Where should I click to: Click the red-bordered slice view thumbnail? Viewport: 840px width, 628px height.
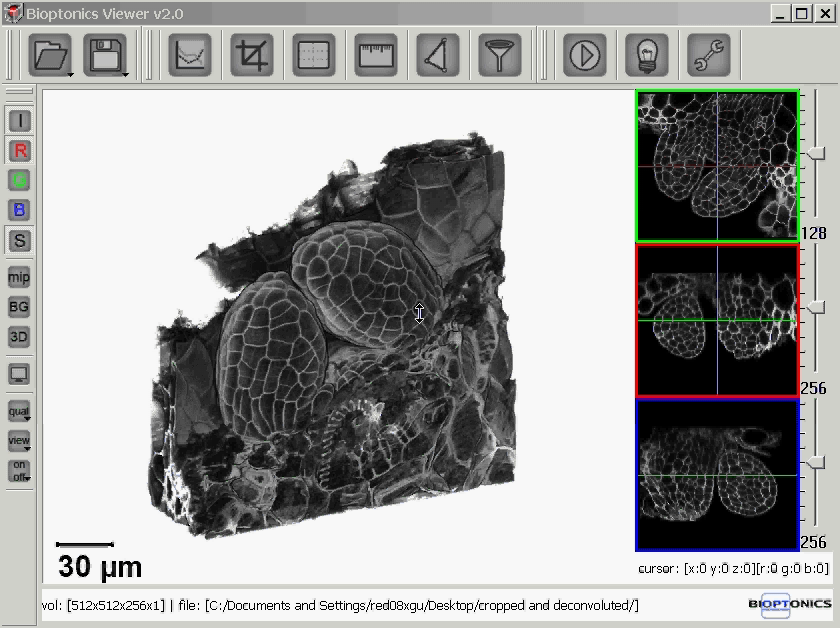click(717, 320)
